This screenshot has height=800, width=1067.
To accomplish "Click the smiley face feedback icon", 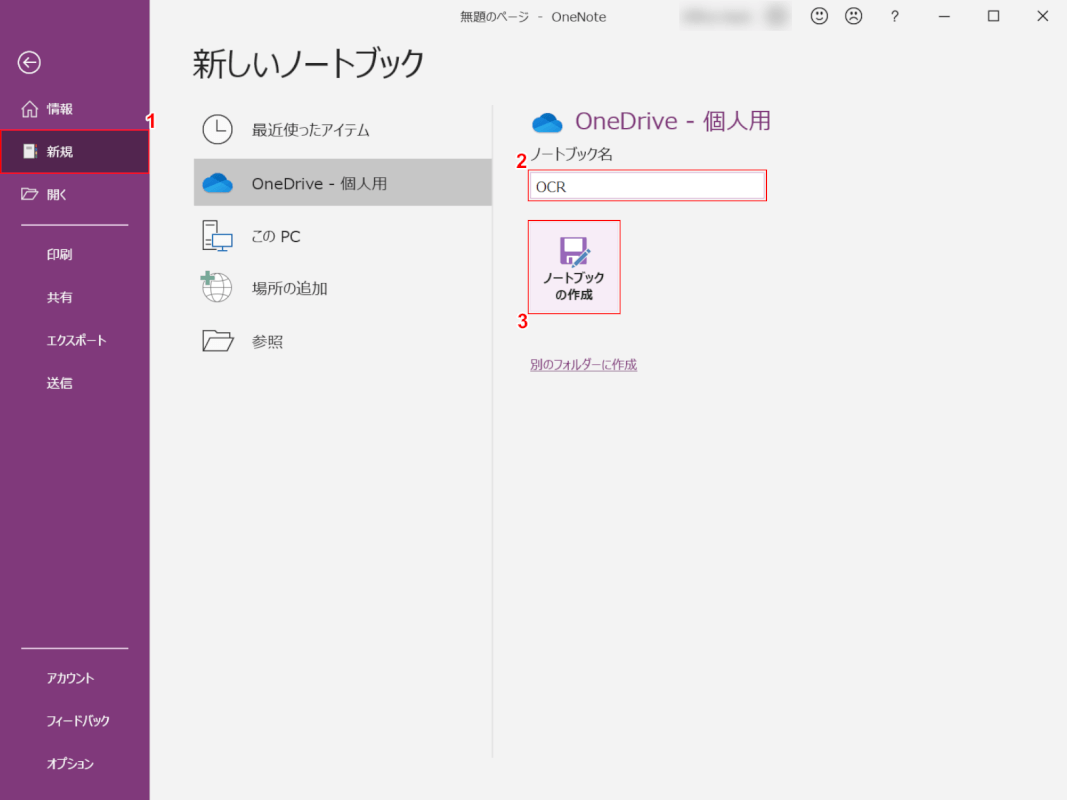I will pos(819,16).
